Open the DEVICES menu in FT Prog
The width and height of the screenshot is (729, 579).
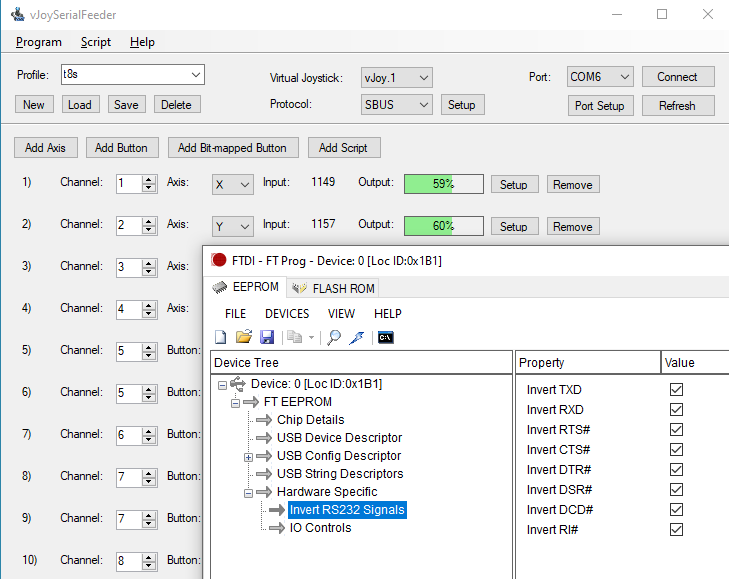[286, 313]
